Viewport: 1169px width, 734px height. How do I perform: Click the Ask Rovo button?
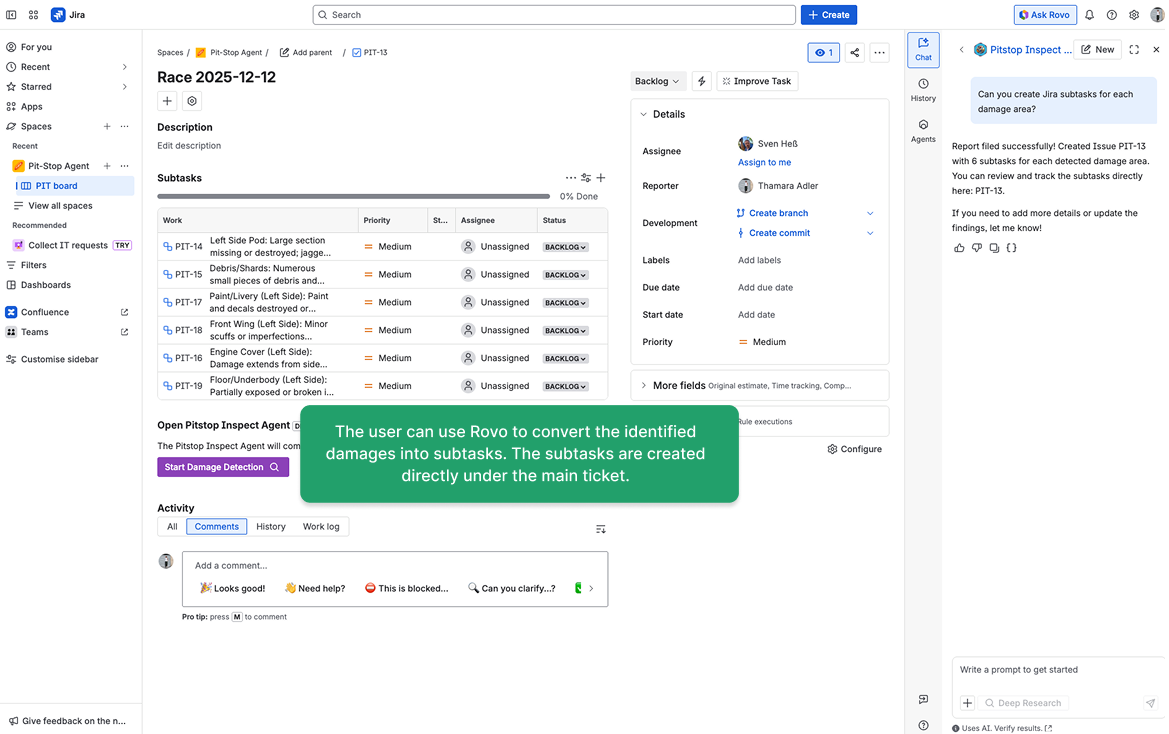pyautogui.click(x=1044, y=15)
